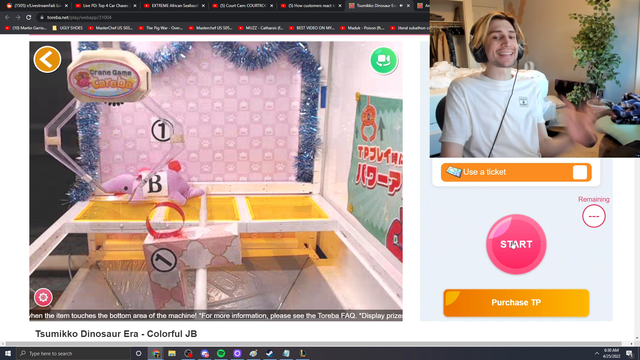
Task: Open the notification center icon
Action: (630, 353)
